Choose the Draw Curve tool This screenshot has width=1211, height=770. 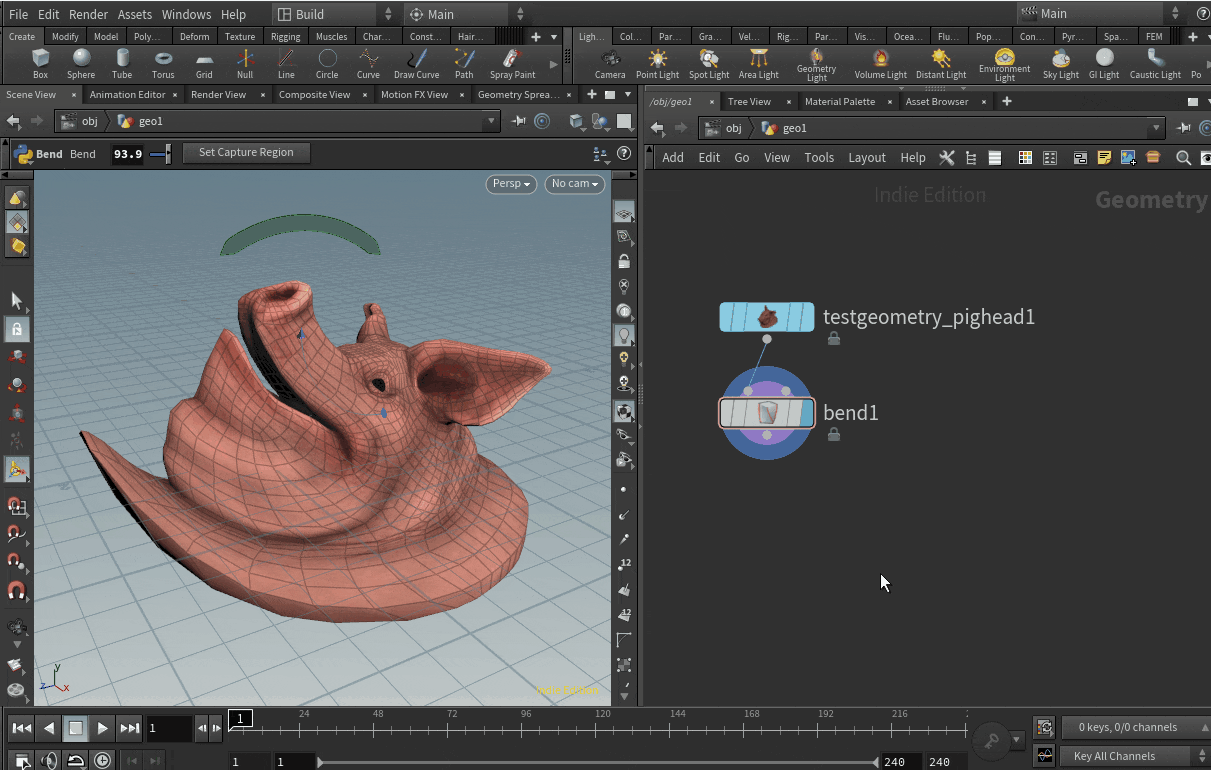pos(416,62)
